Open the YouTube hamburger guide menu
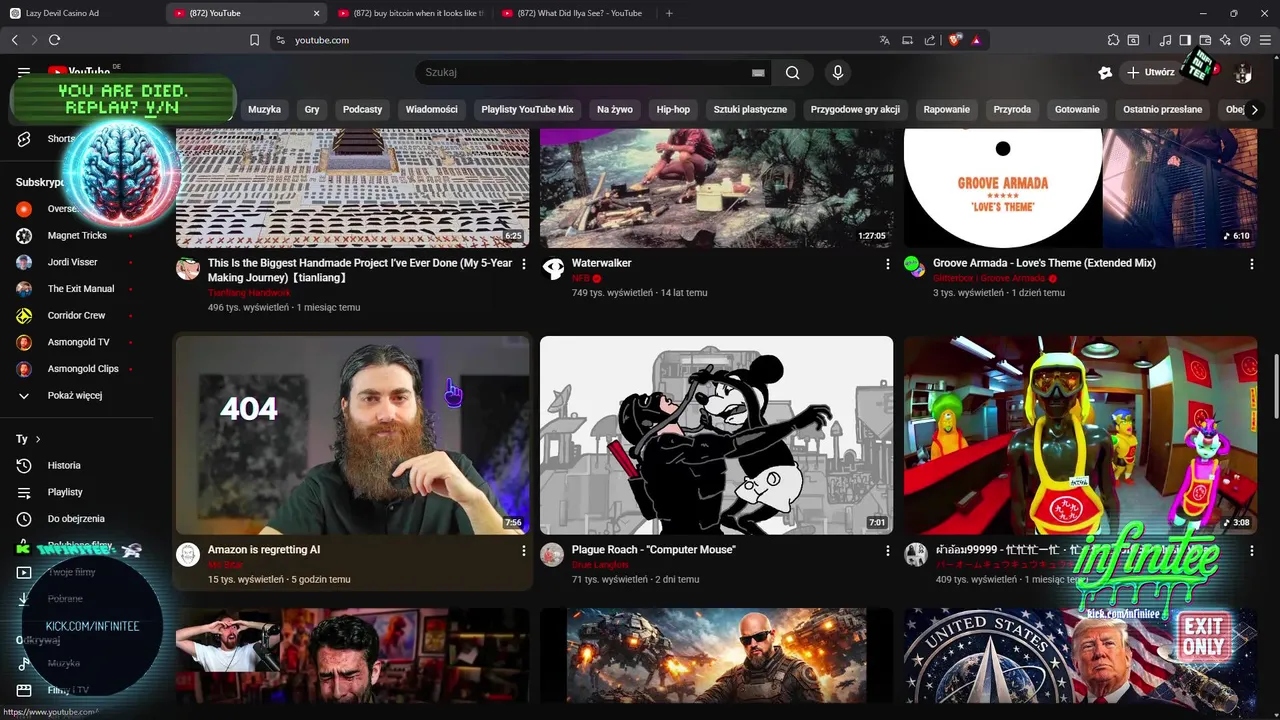This screenshot has height=720, width=1280. (24, 72)
